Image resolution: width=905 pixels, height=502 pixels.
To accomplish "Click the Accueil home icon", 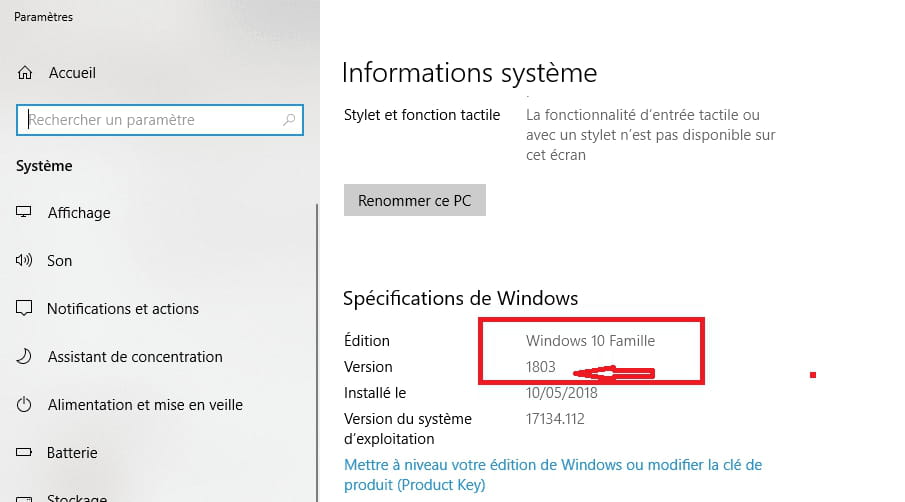I will tap(25, 73).
